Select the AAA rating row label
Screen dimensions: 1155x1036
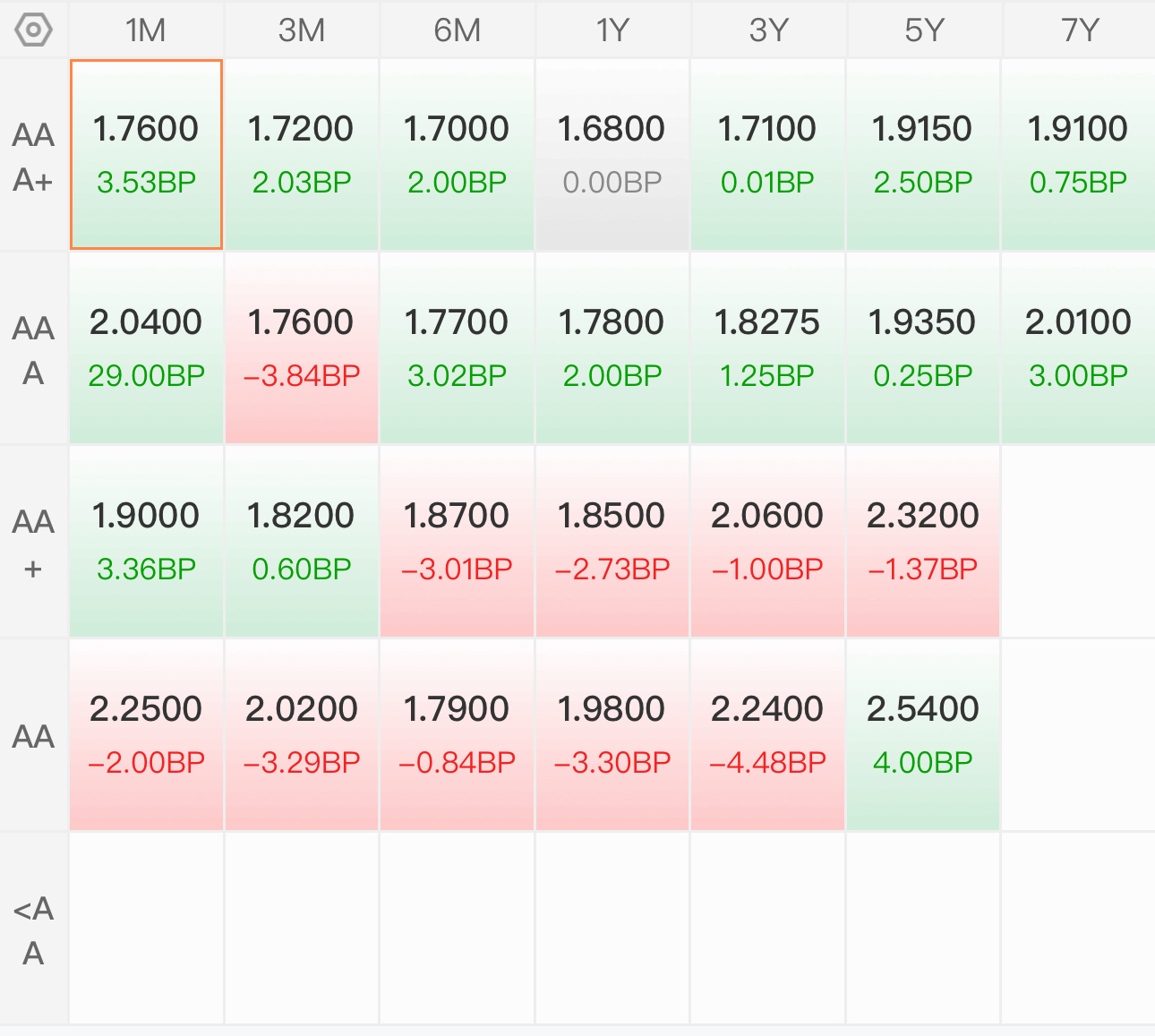point(34,350)
